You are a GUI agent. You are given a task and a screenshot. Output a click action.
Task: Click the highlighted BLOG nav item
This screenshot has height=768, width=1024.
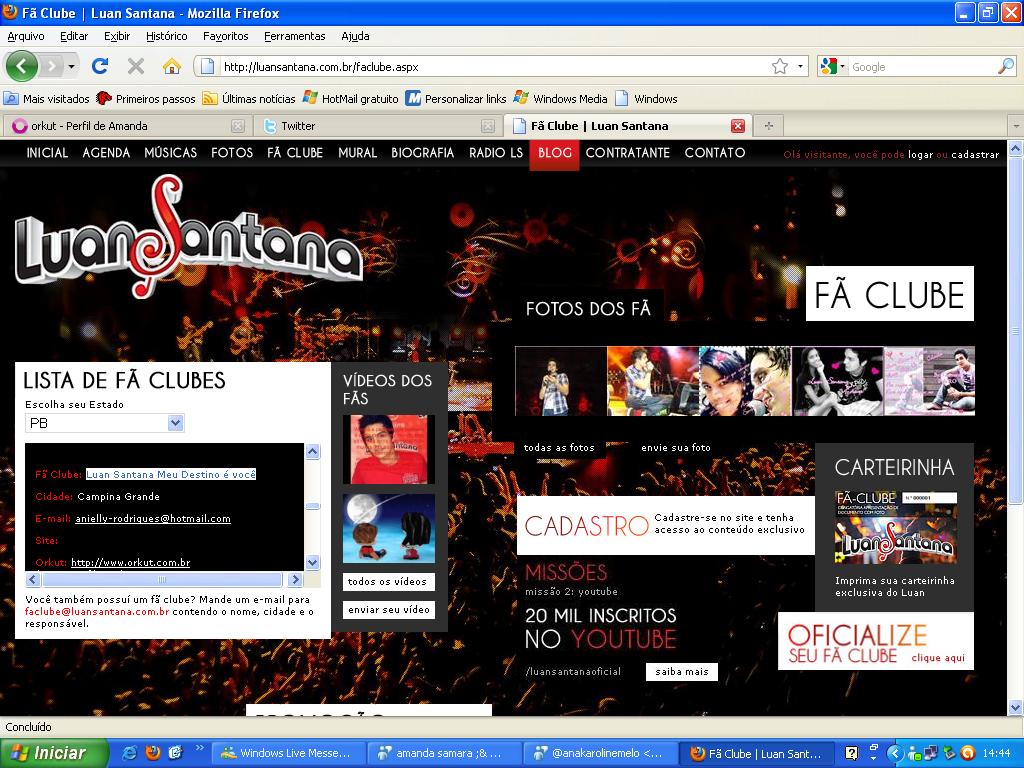(x=554, y=154)
